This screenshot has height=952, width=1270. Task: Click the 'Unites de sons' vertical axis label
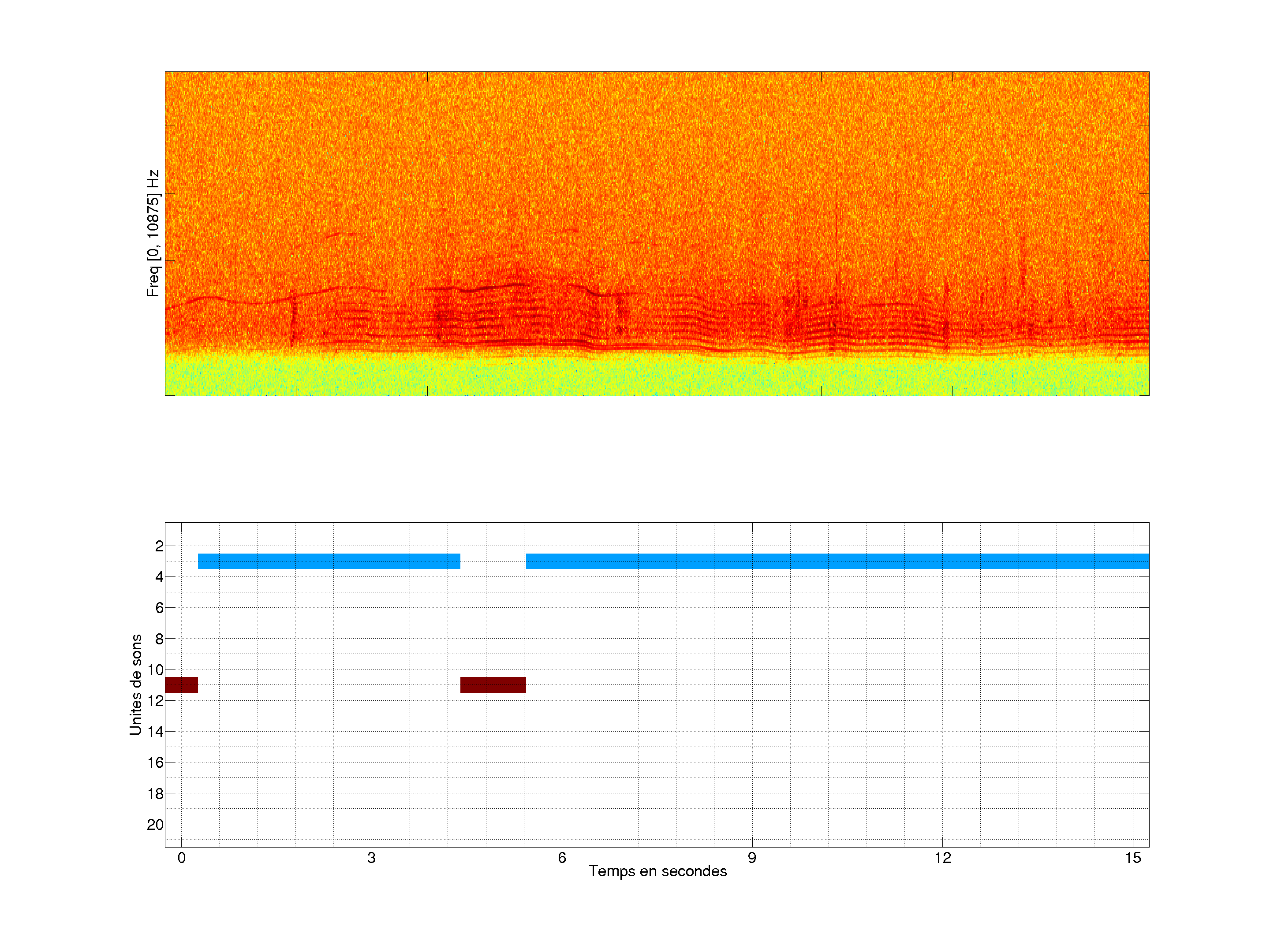[135, 684]
